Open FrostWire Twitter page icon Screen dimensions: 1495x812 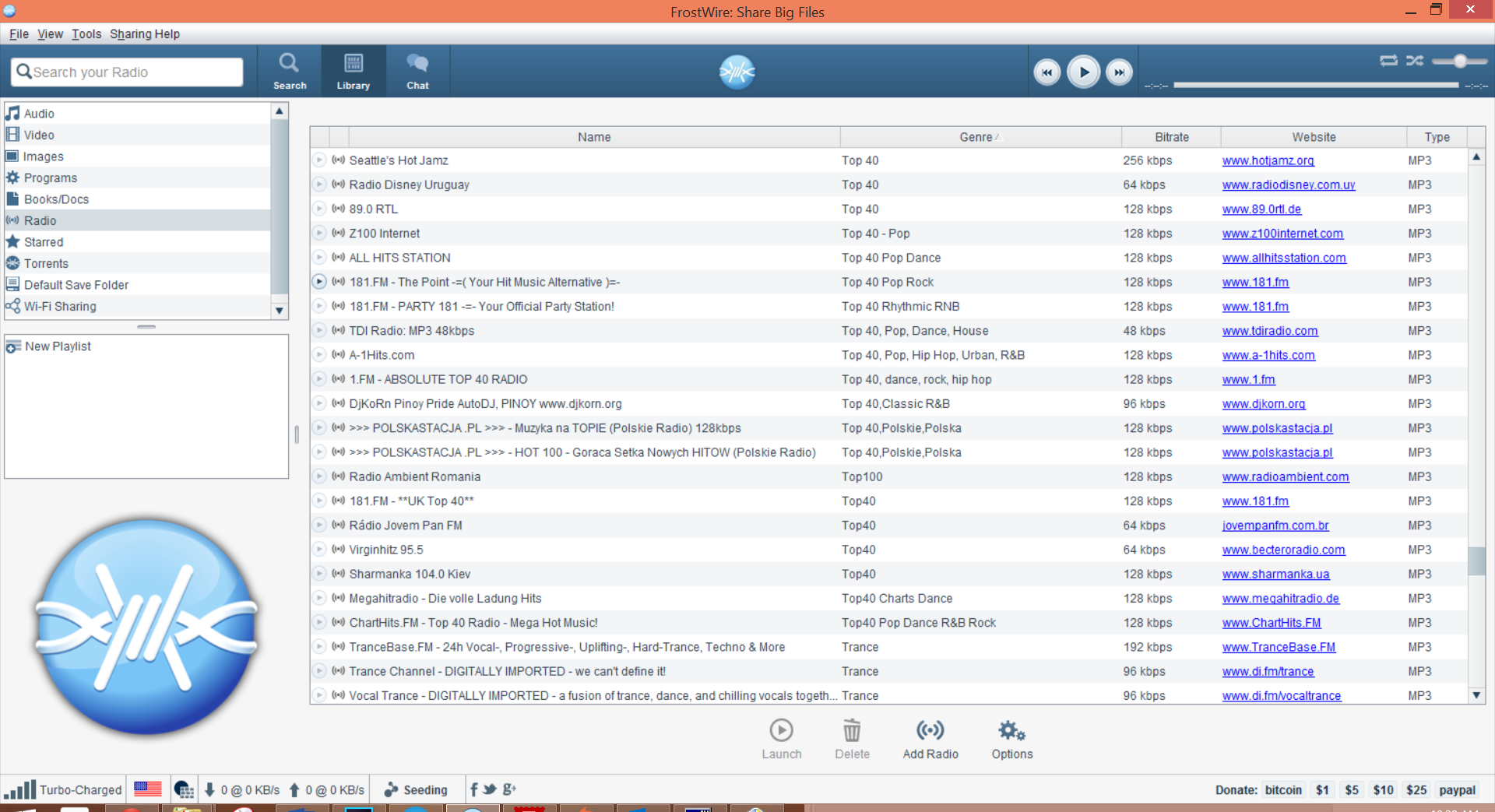[490, 789]
